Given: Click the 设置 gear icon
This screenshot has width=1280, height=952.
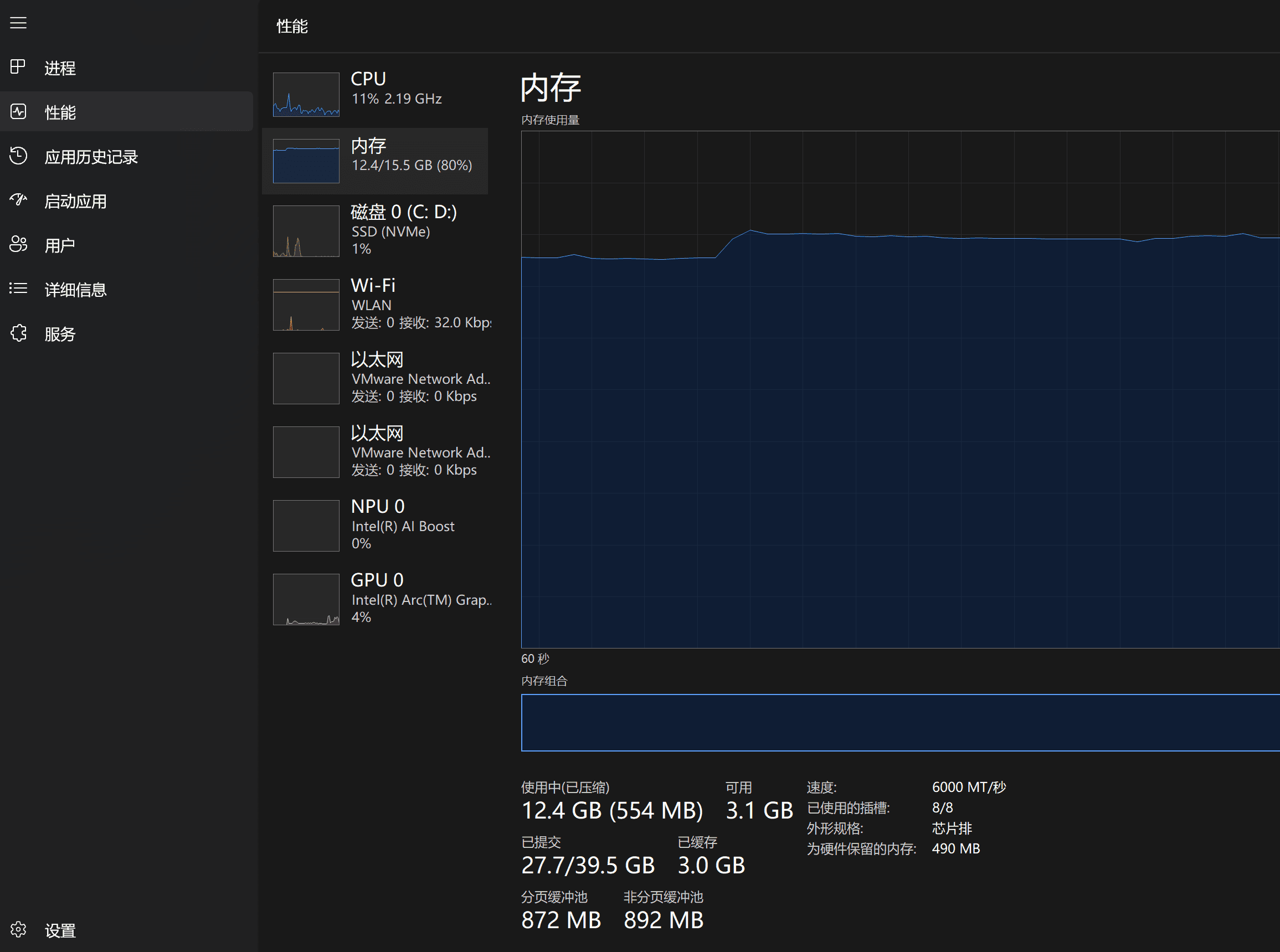Looking at the screenshot, I should pos(18,929).
